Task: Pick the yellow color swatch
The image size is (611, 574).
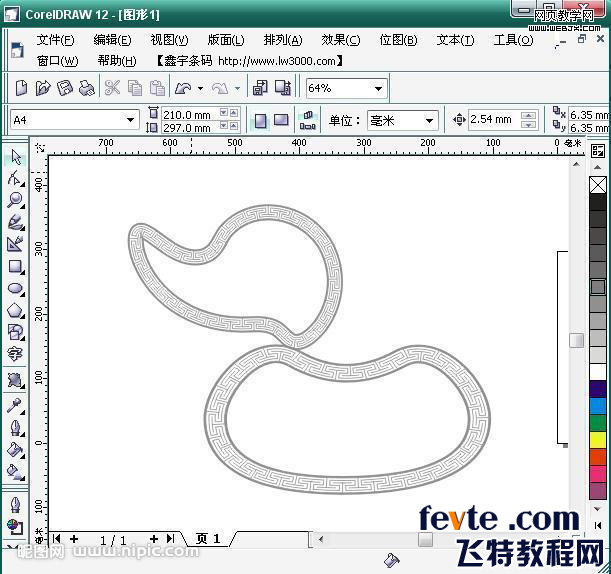Action: click(x=597, y=440)
